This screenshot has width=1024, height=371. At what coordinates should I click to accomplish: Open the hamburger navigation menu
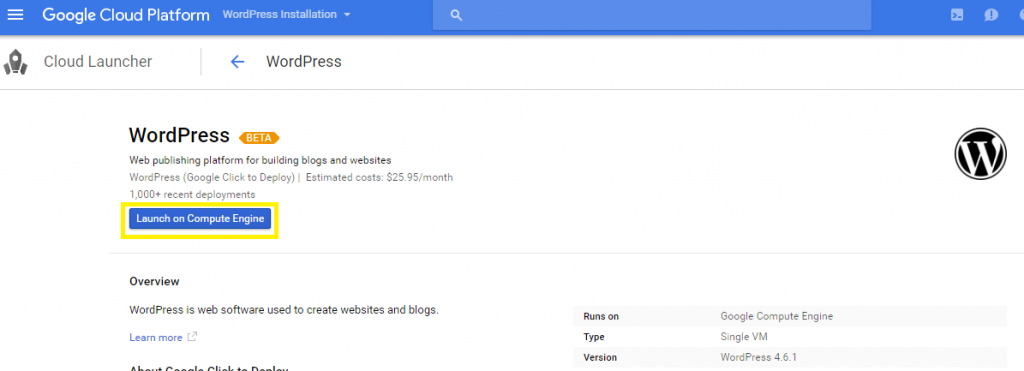tap(14, 14)
